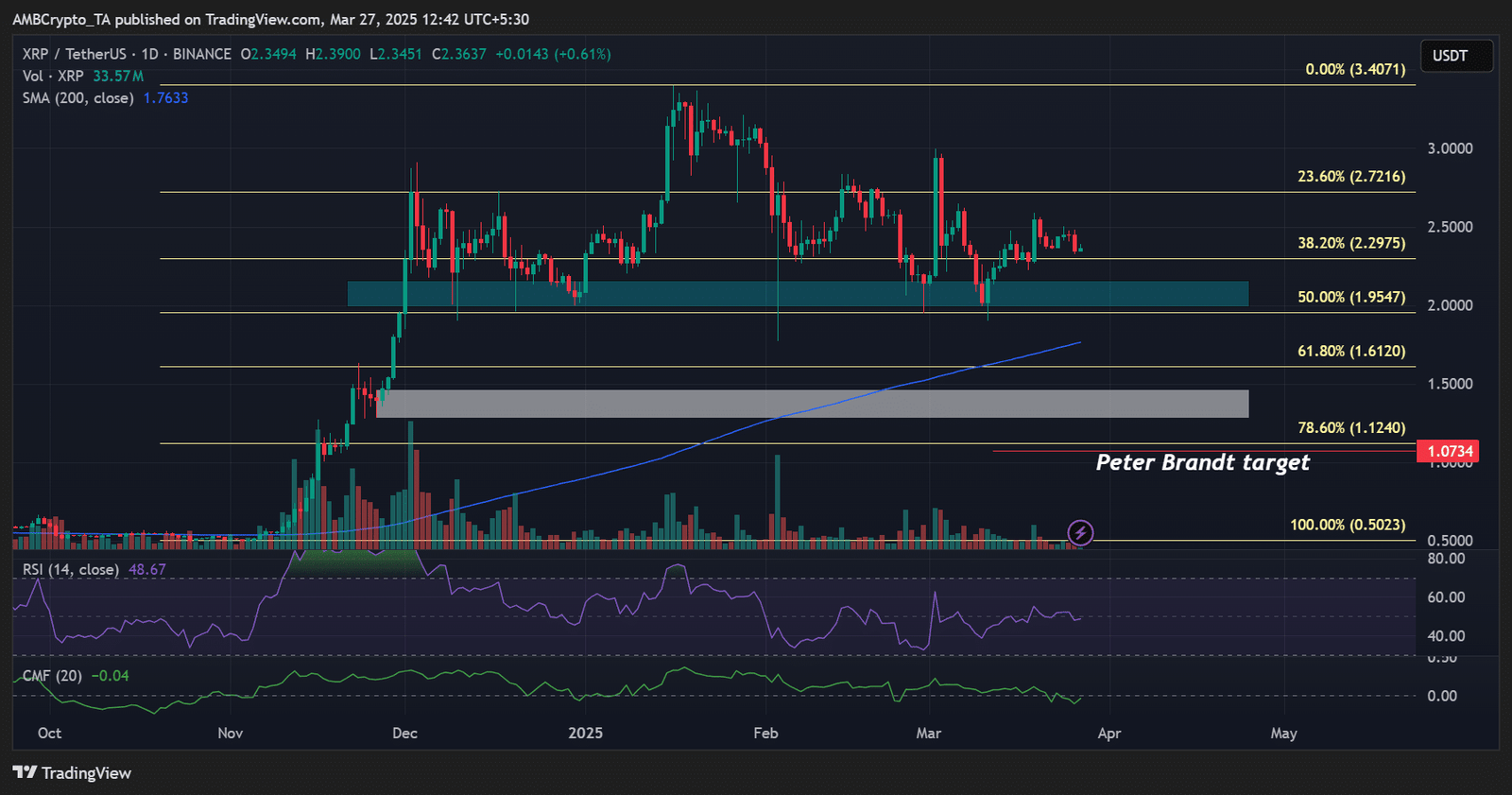
Task: Open the USDT currency selector
Action: pos(1455,56)
